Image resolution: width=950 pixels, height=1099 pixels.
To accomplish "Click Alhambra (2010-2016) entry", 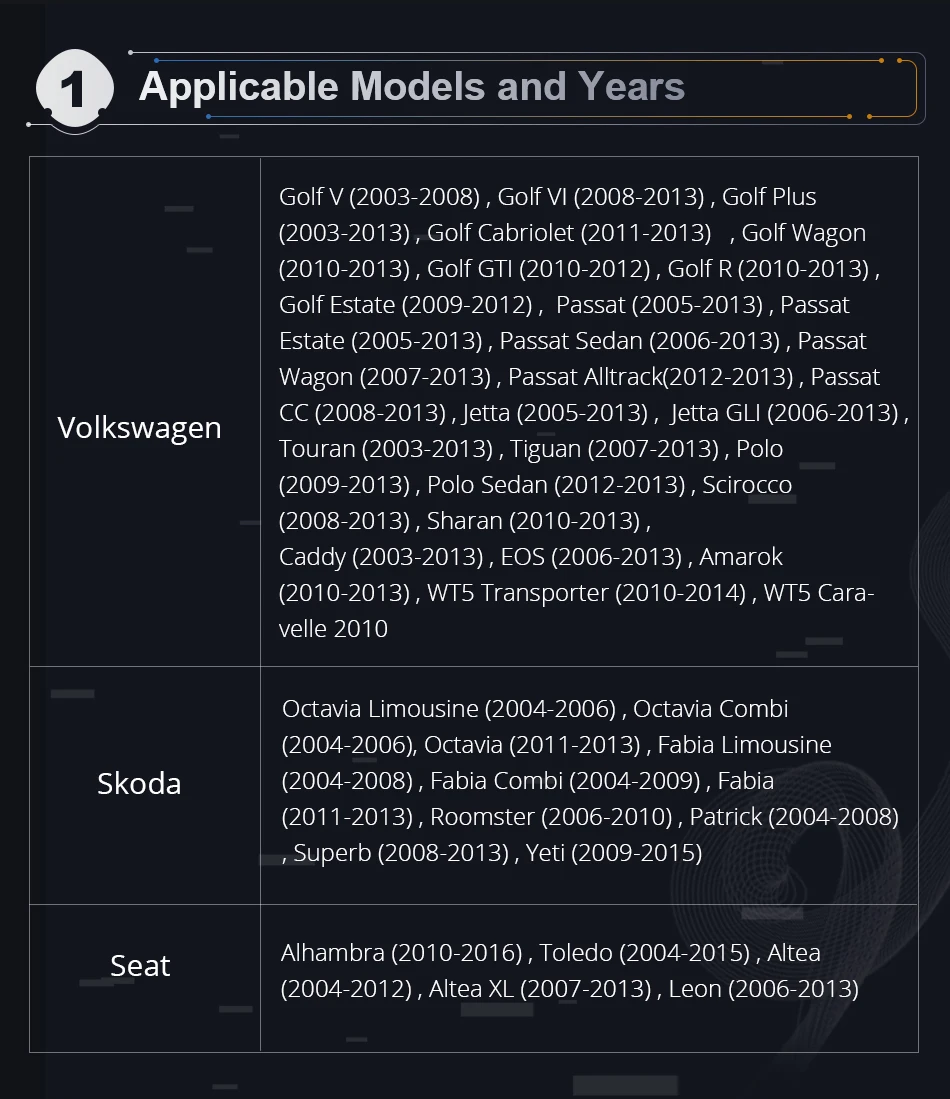I will click(x=401, y=953).
